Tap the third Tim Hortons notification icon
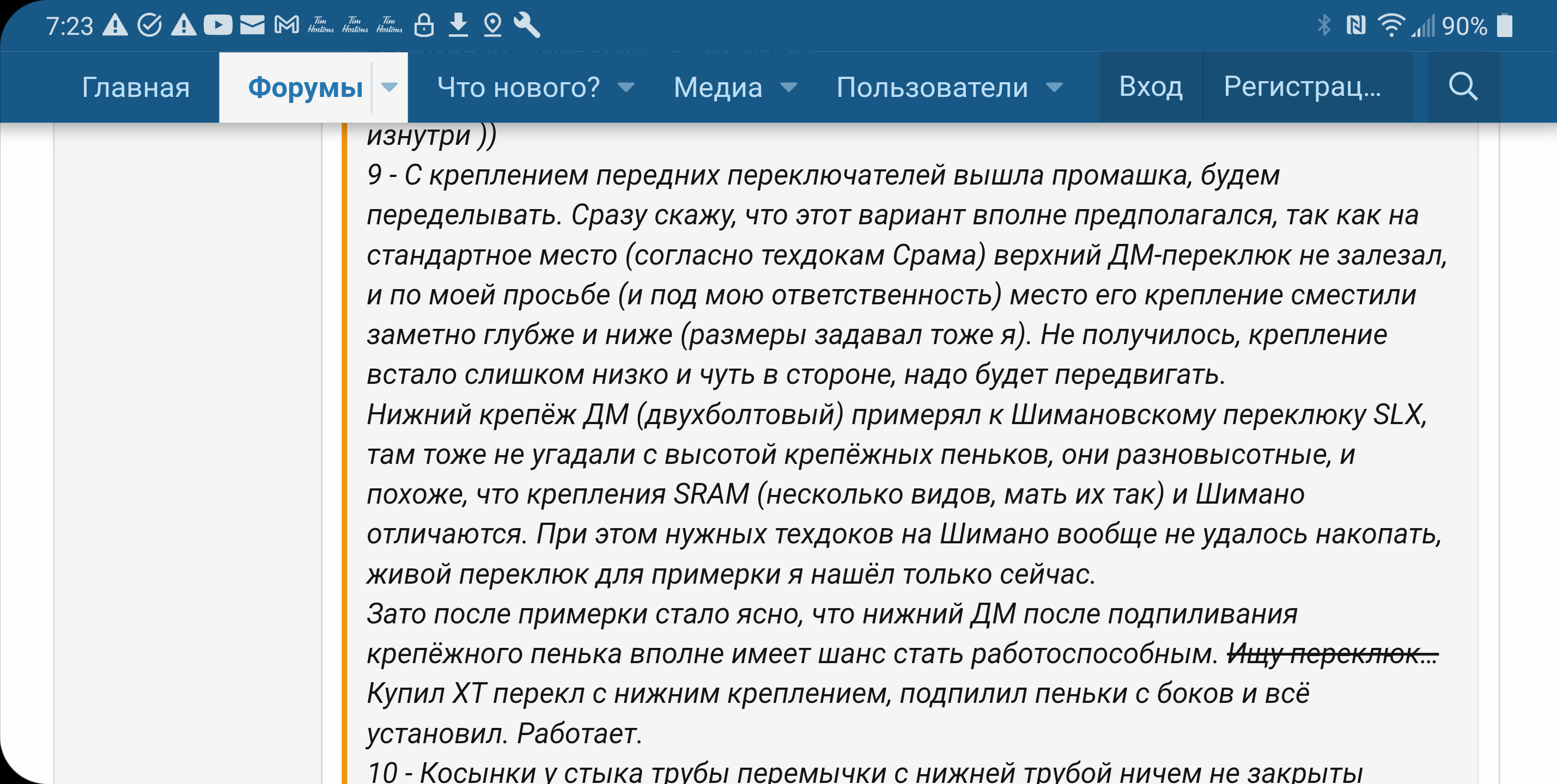1557x784 pixels. click(389, 26)
